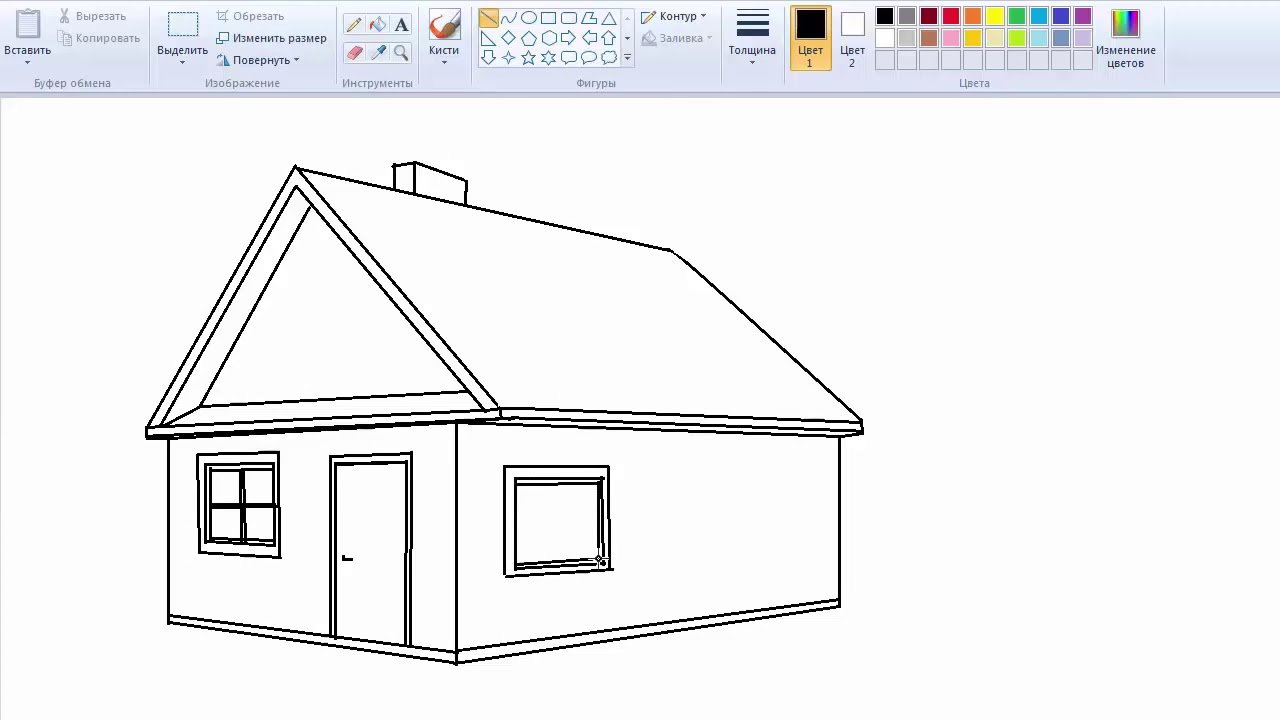Image resolution: width=1280 pixels, height=720 pixels.
Task: Switch to Цвет 2 background color
Action: pyautogui.click(x=852, y=37)
